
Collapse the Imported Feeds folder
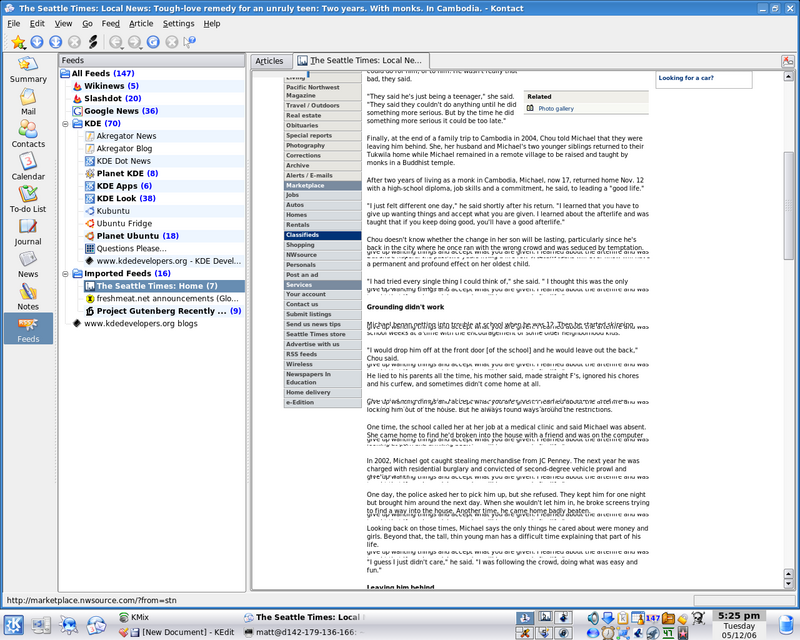[x=65, y=273]
